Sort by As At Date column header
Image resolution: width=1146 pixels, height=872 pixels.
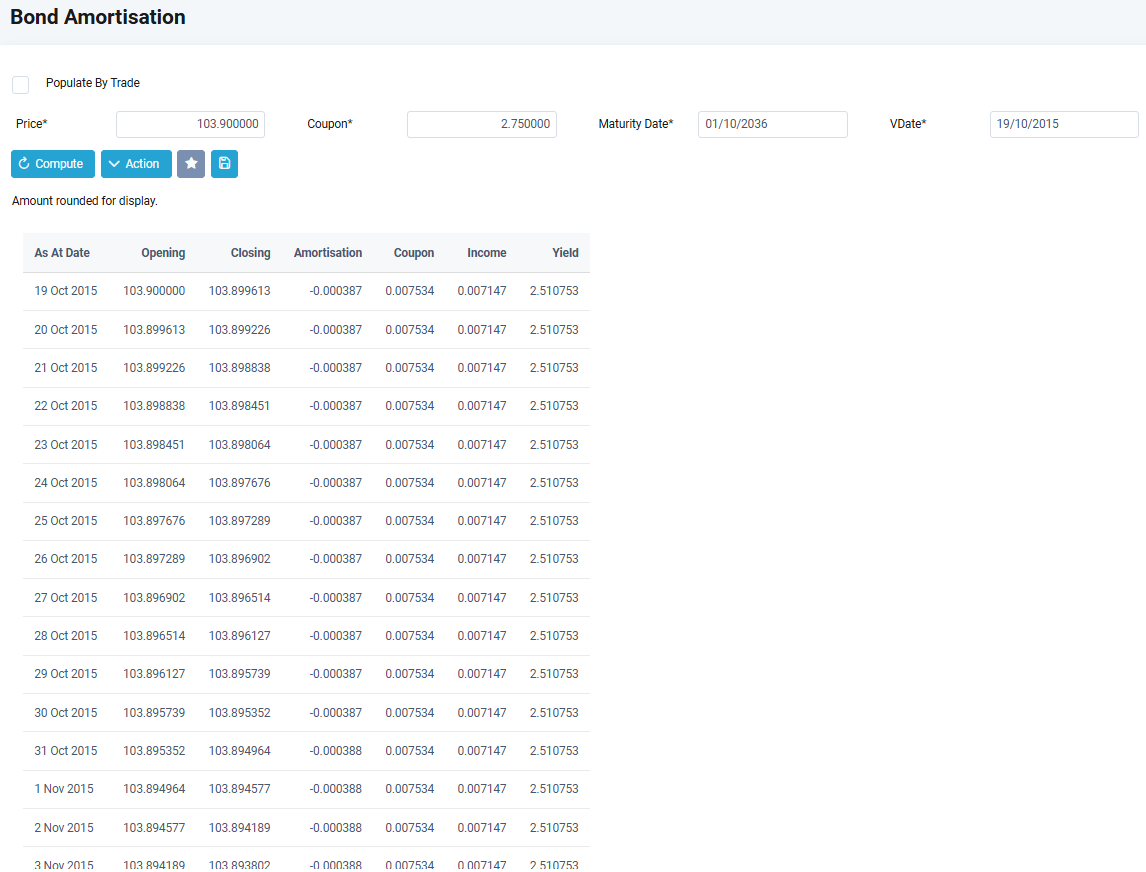coord(62,253)
